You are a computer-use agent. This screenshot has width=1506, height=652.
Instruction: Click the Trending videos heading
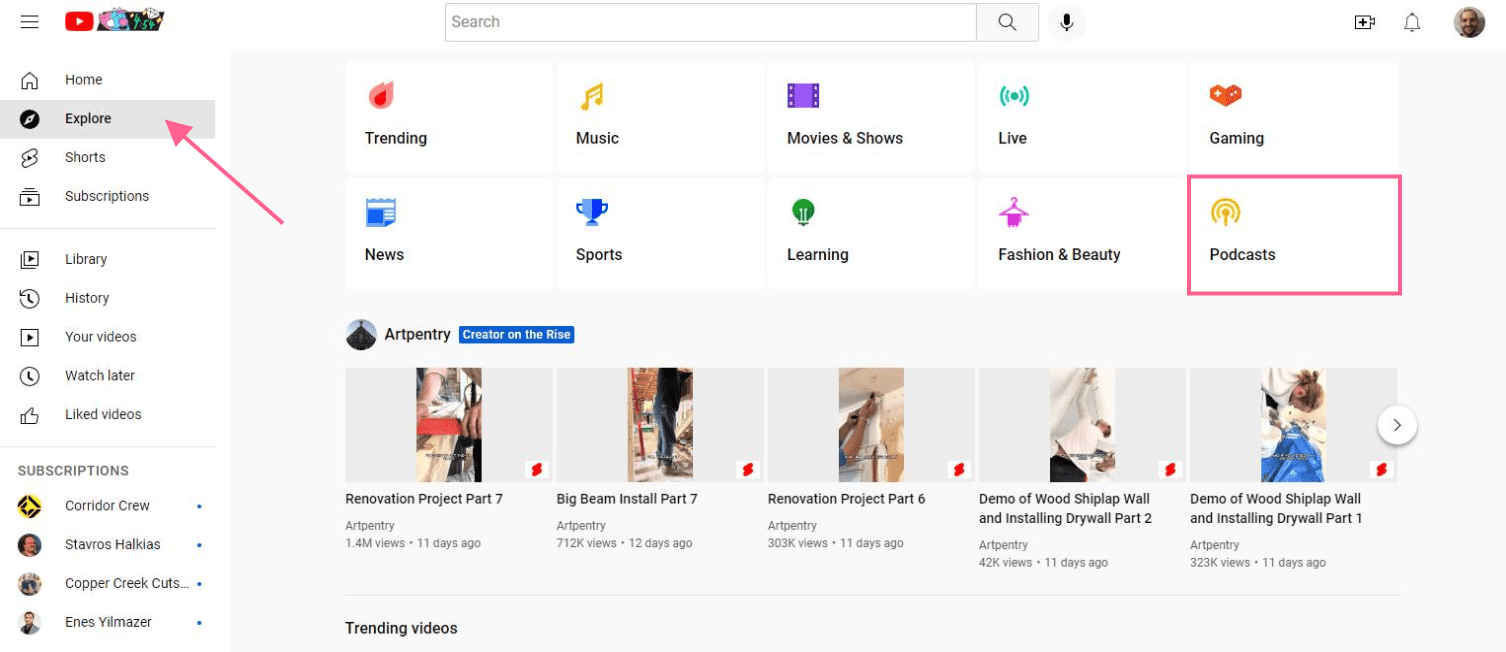401,629
